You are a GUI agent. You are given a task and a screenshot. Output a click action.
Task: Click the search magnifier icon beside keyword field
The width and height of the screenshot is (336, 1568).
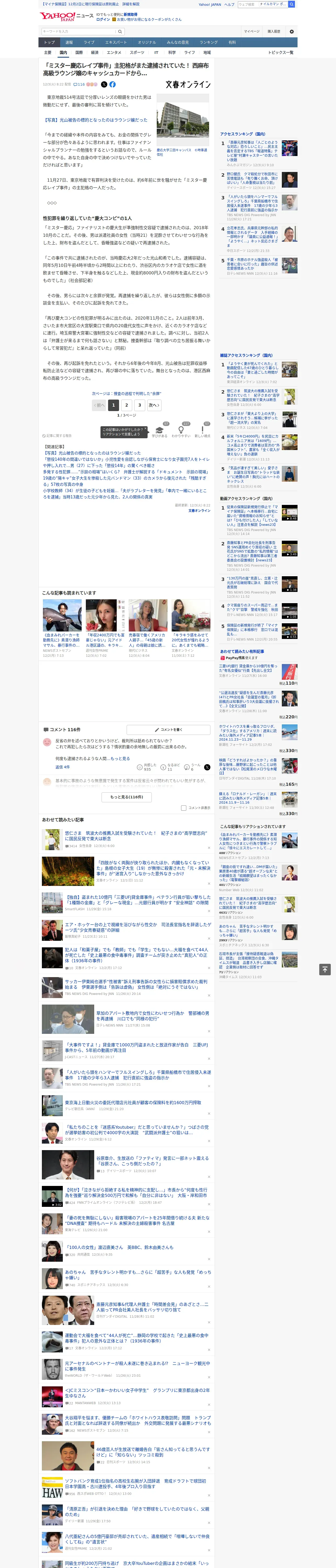point(120,31)
